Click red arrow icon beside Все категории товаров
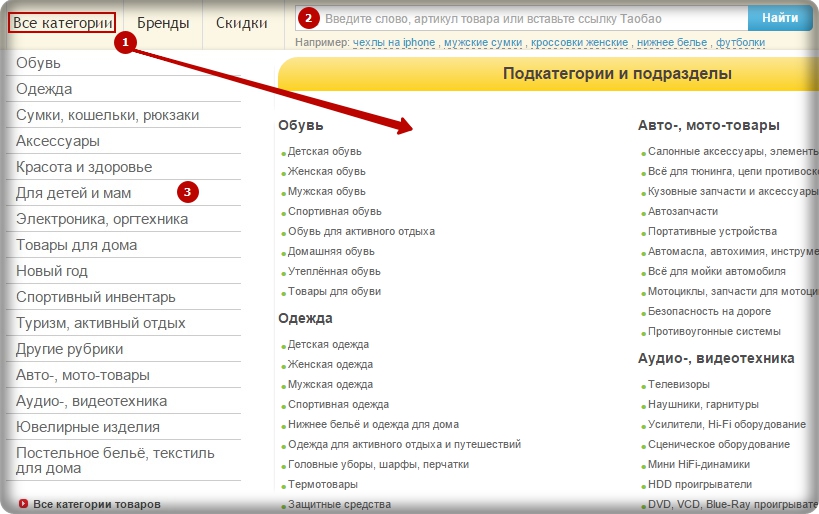Image resolution: width=819 pixels, height=514 pixels. click(23, 504)
